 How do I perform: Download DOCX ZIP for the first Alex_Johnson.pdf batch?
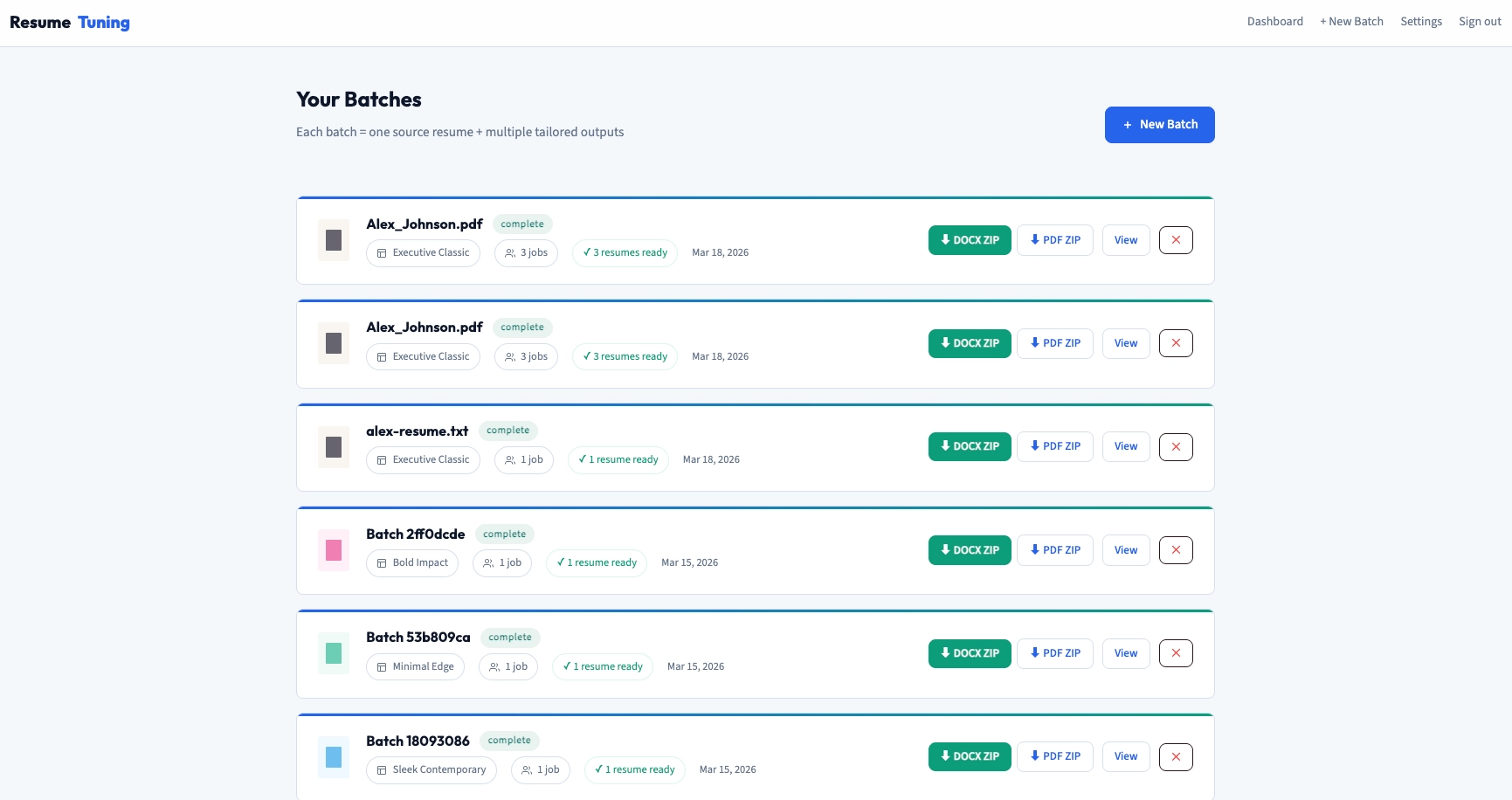click(x=970, y=240)
